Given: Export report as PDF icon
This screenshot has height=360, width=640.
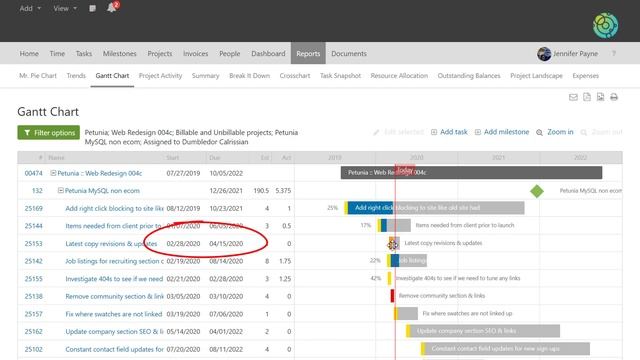Looking at the screenshot, I should point(587,97).
